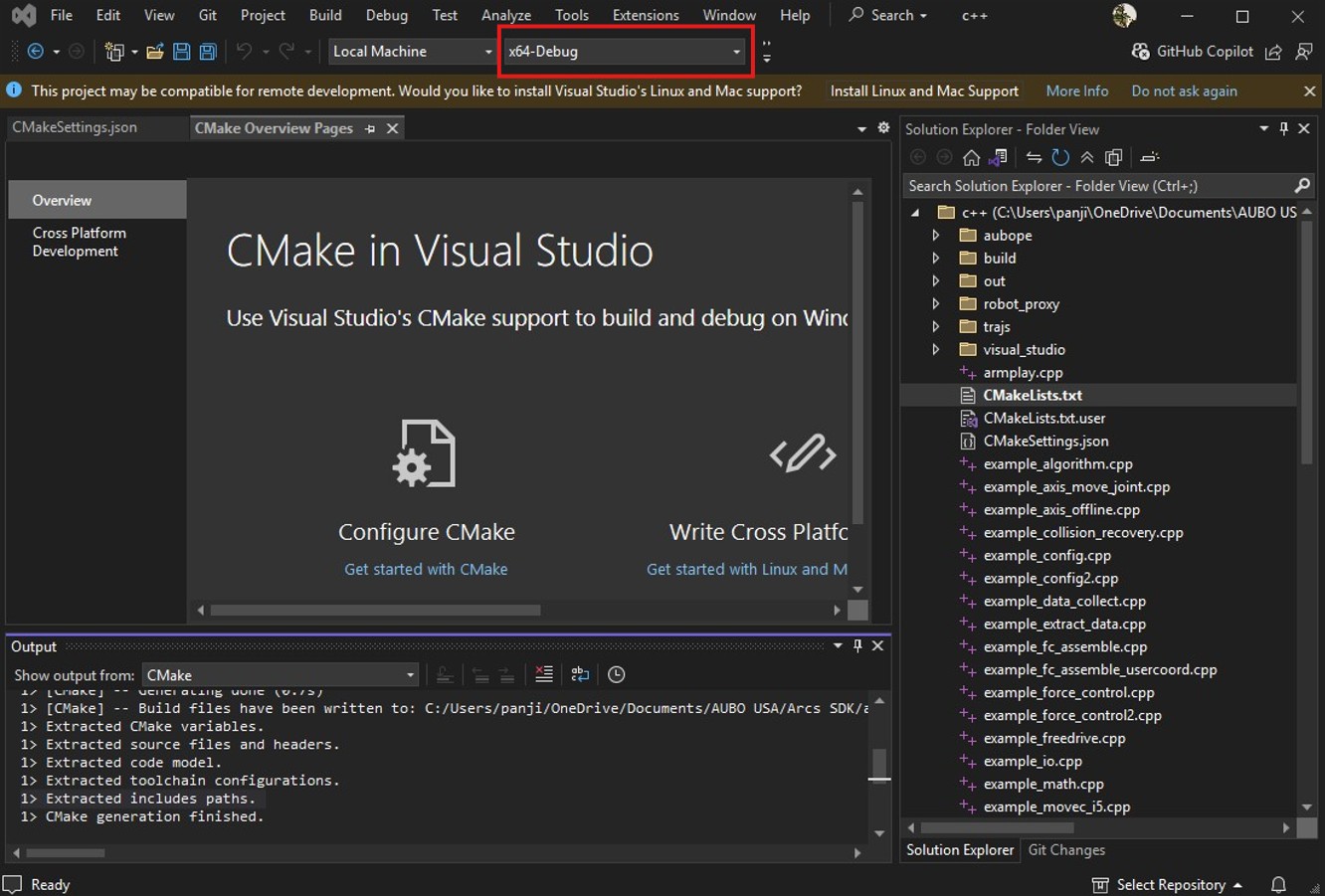
Task: Select example_freedrive.cpp in the file tree
Action: (x=1054, y=739)
